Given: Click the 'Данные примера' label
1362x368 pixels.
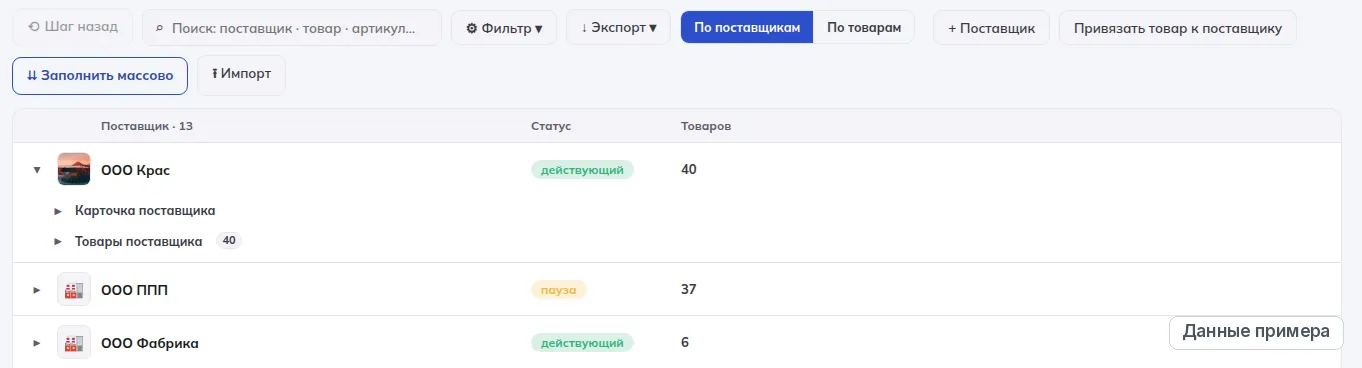Looking at the screenshot, I should 1255,332.
